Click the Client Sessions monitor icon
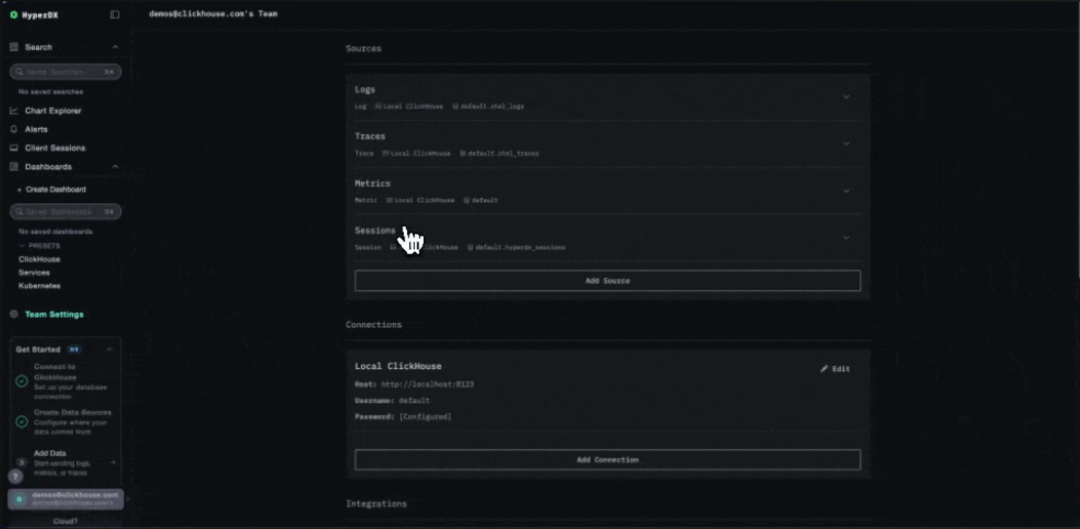 click(14, 148)
